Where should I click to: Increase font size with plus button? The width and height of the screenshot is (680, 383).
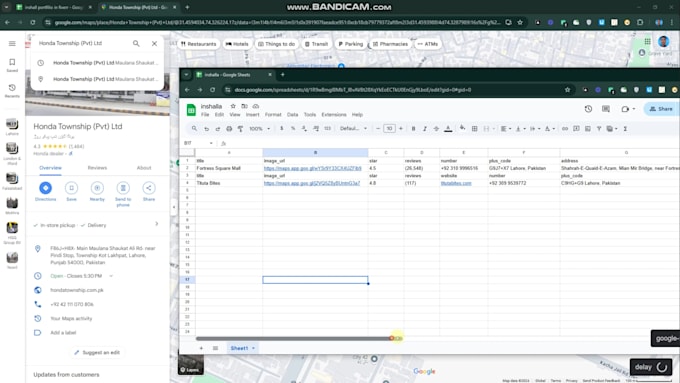click(x=401, y=129)
